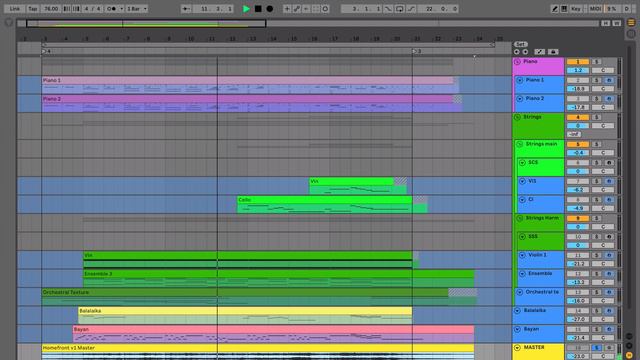Toggle Master solo/cue S button
The width and height of the screenshot is (640, 360).
[597, 348]
